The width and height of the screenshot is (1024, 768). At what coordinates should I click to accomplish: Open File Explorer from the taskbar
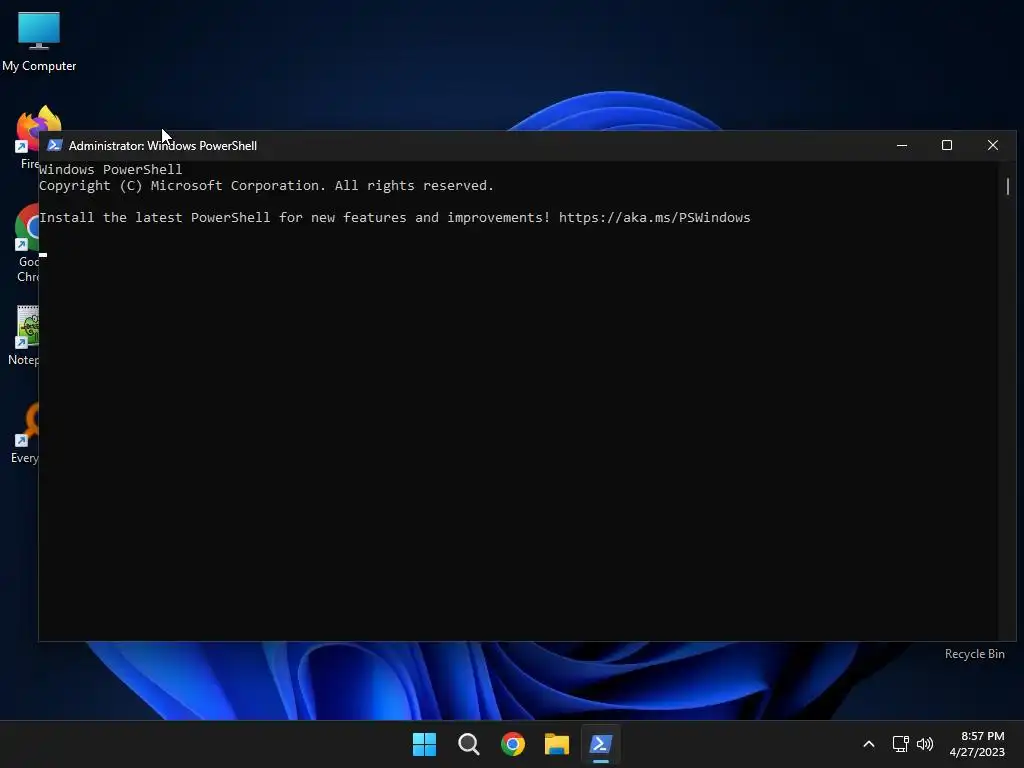pos(556,744)
